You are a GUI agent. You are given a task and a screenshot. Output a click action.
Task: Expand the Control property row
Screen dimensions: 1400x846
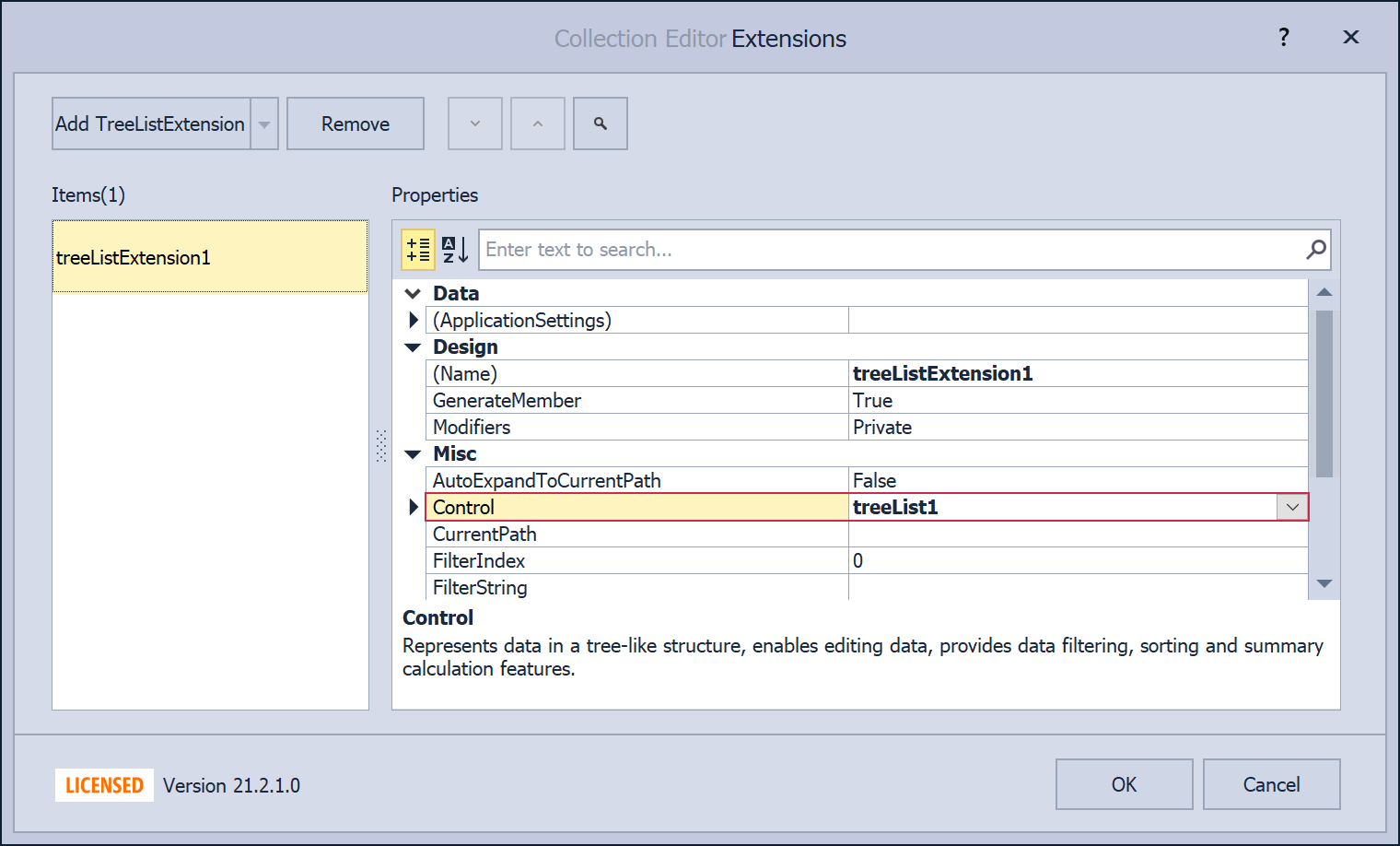pyautogui.click(x=414, y=508)
